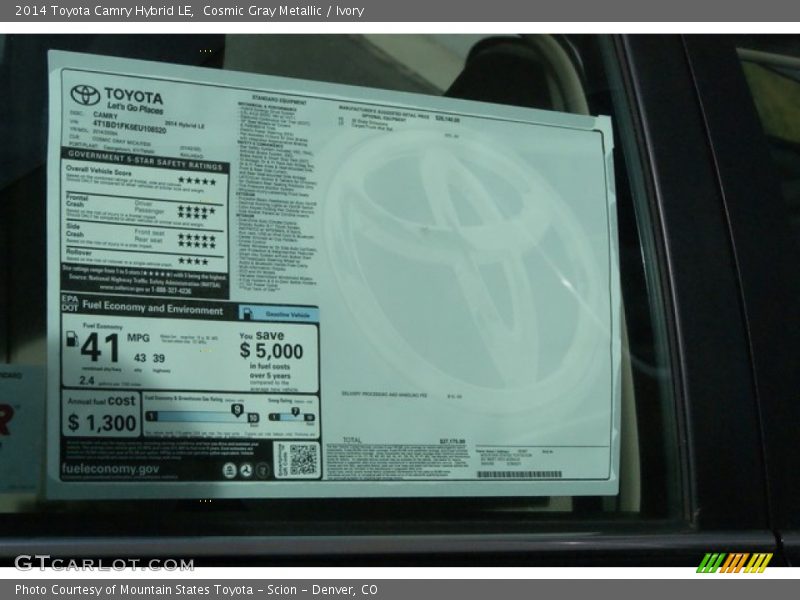Select the first Side Crash front seat star
This screenshot has height=600, width=800.
pos(179,235)
